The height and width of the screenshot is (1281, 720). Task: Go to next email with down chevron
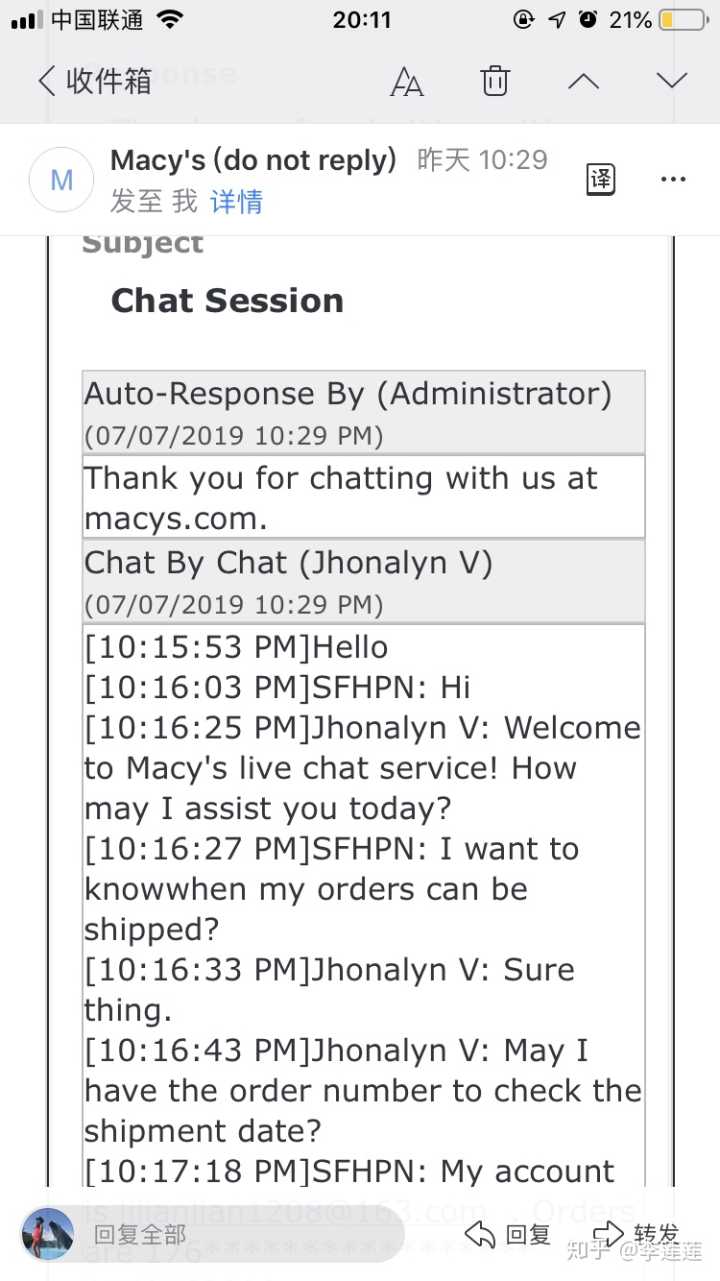click(x=672, y=81)
